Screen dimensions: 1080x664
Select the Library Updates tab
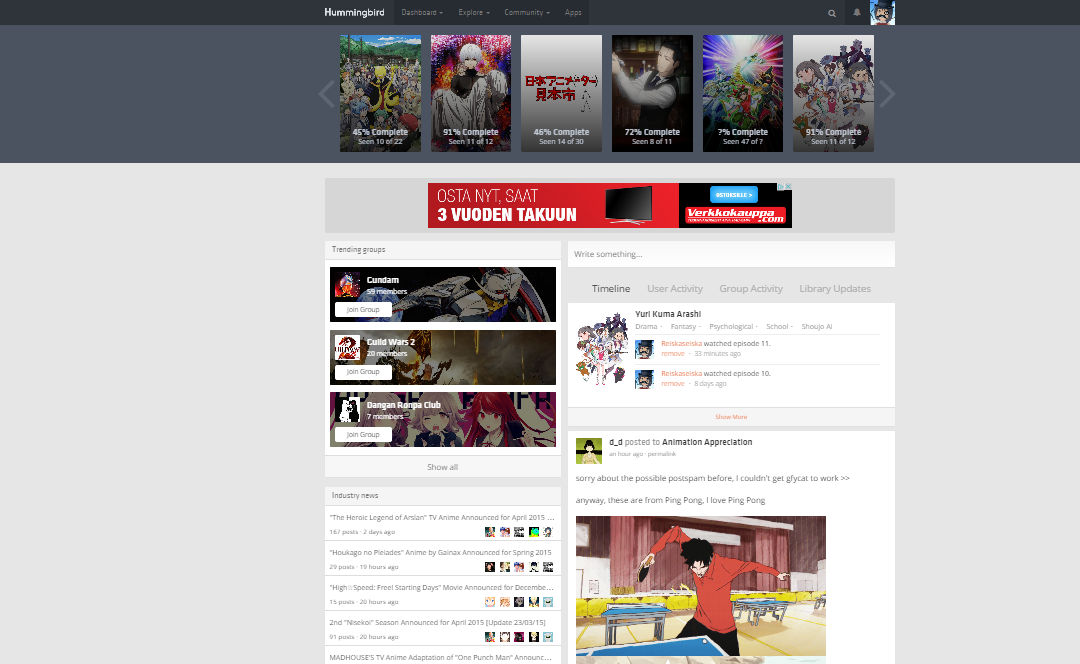(x=835, y=289)
